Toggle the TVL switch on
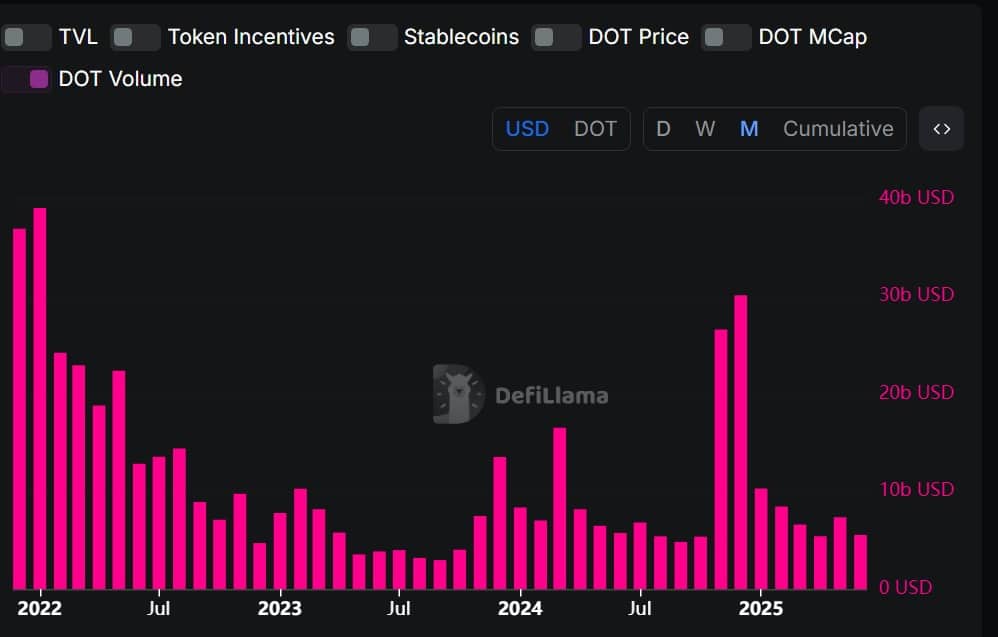Image resolution: width=998 pixels, height=637 pixels. click(x=26, y=37)
